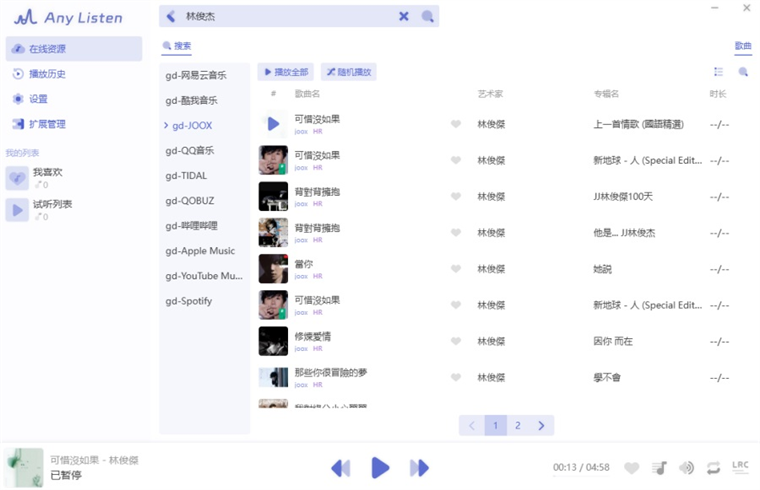Go to results page 2

[518, 426]
